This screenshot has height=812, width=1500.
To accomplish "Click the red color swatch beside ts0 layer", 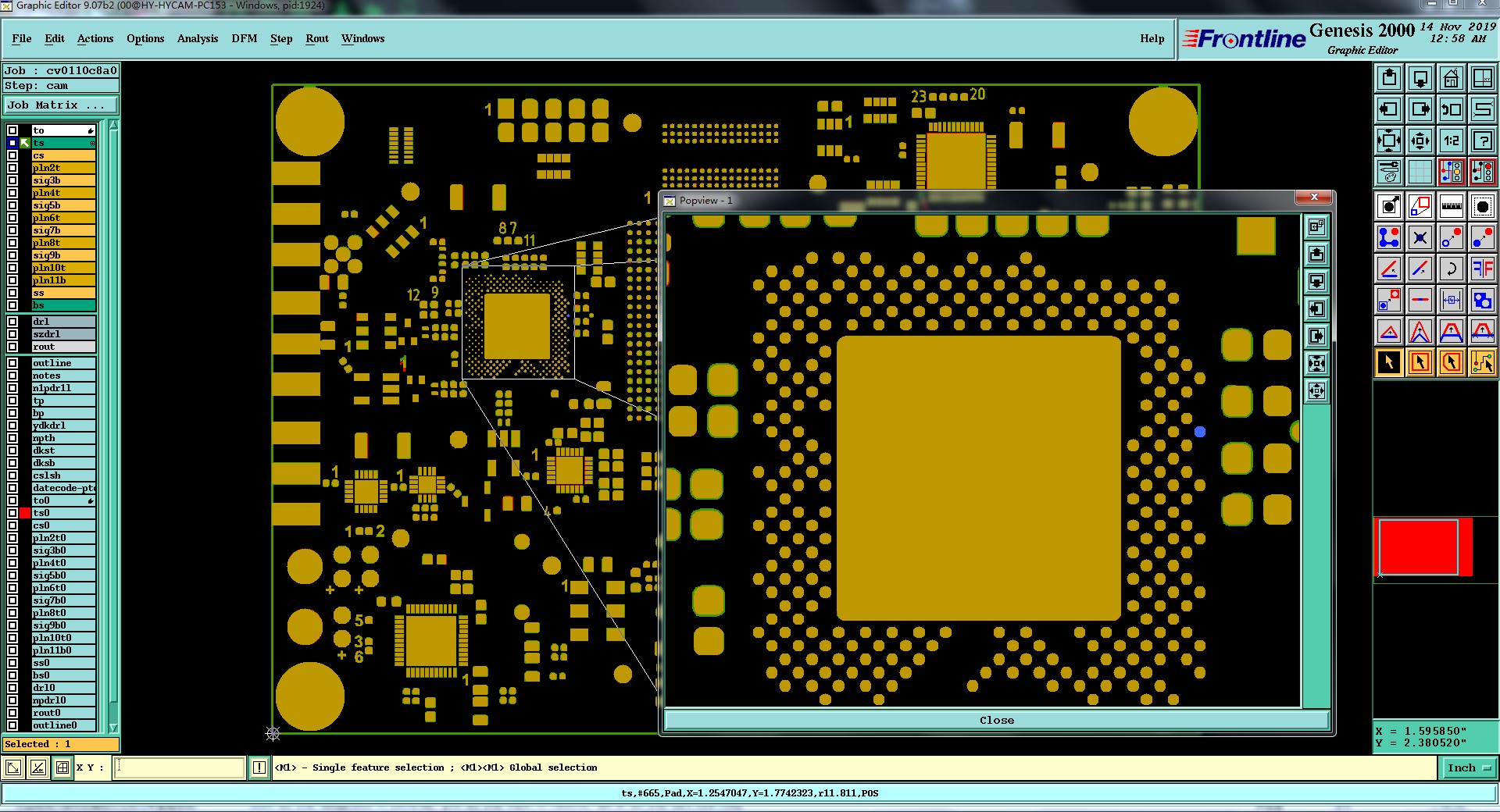I will [25, 513].
